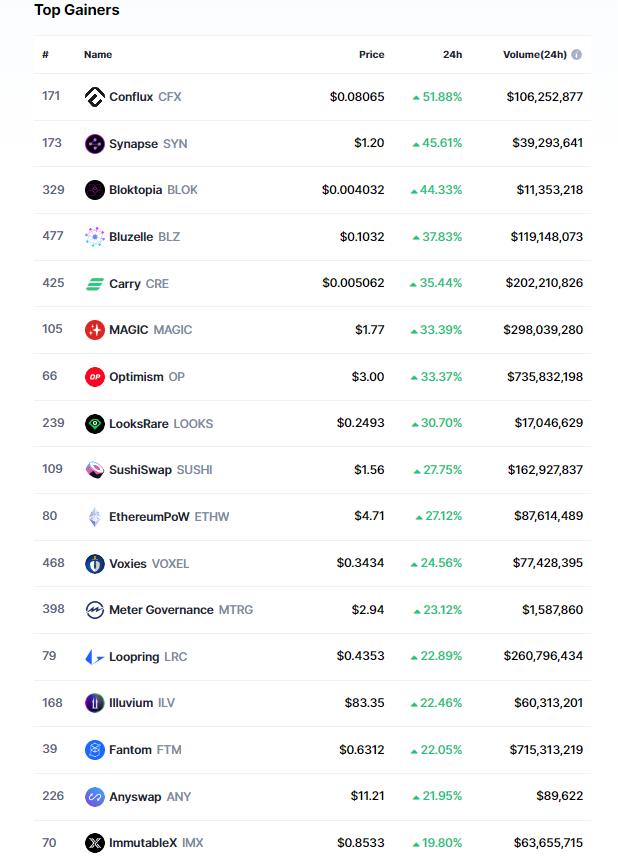Sort table by the Price column header
Screen dimensions: 618x863
pos(371,55)
